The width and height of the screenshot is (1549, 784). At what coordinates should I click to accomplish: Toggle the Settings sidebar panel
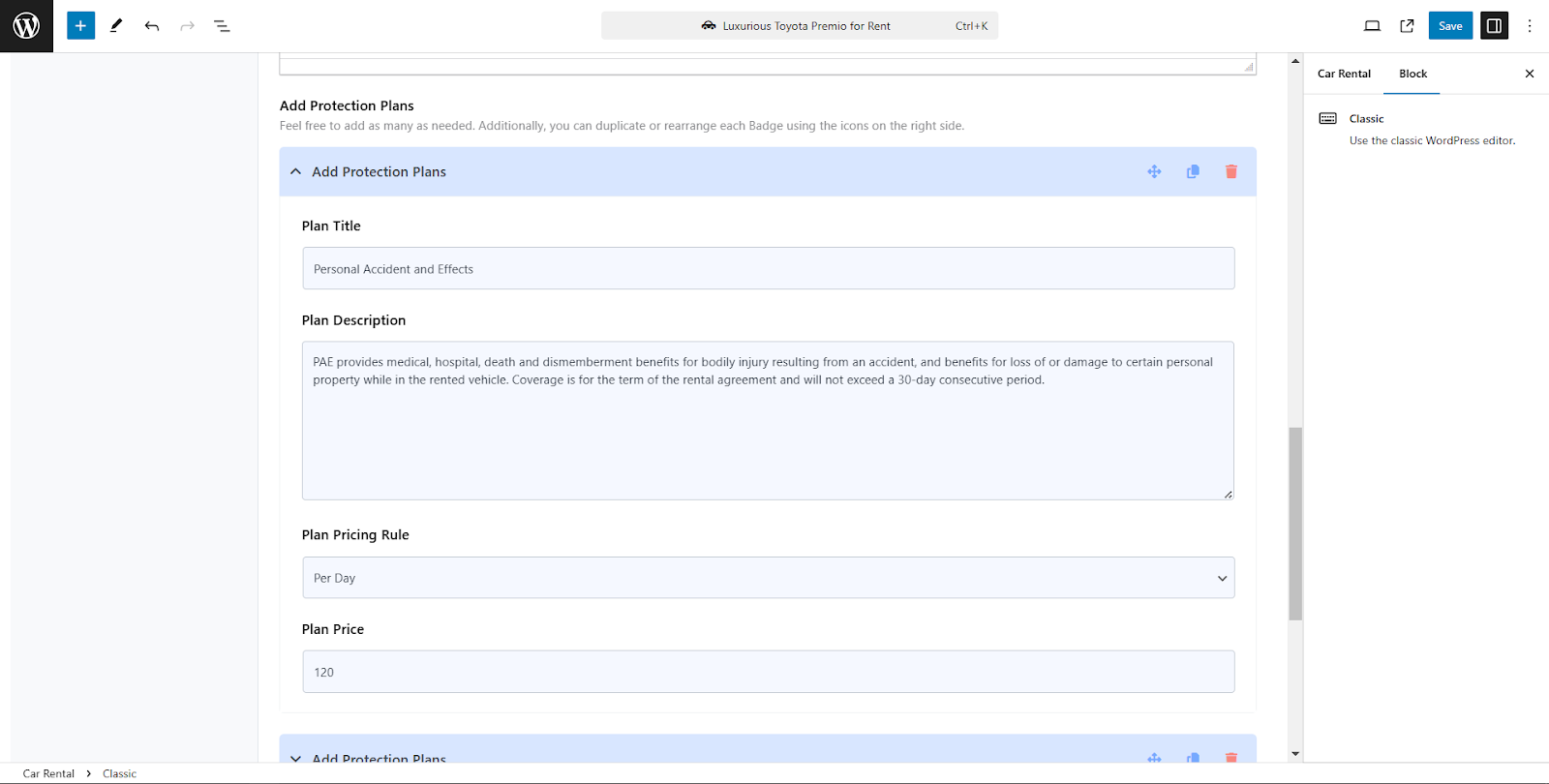coord(1494,26)
